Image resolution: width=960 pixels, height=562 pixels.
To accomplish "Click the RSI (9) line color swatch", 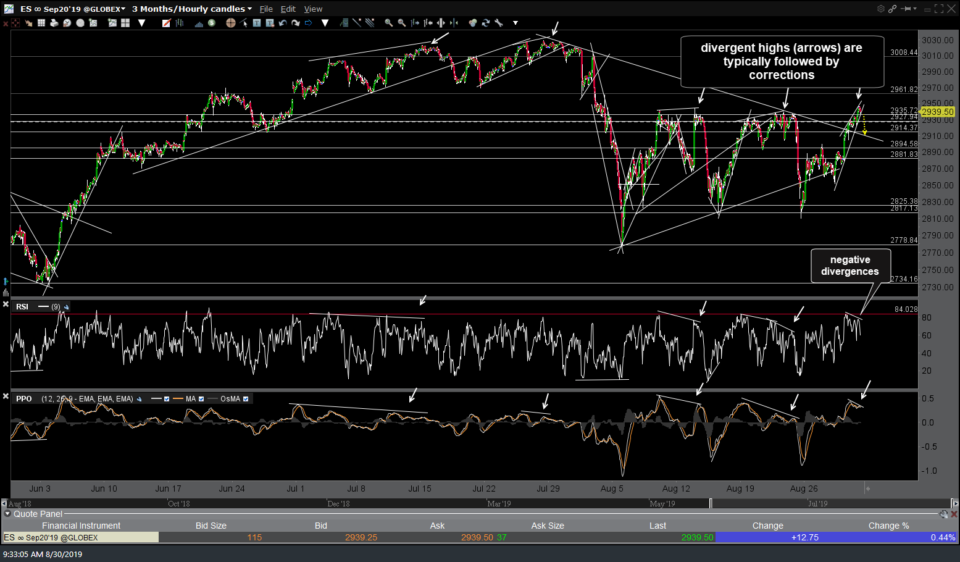I will tap(43, 307).
